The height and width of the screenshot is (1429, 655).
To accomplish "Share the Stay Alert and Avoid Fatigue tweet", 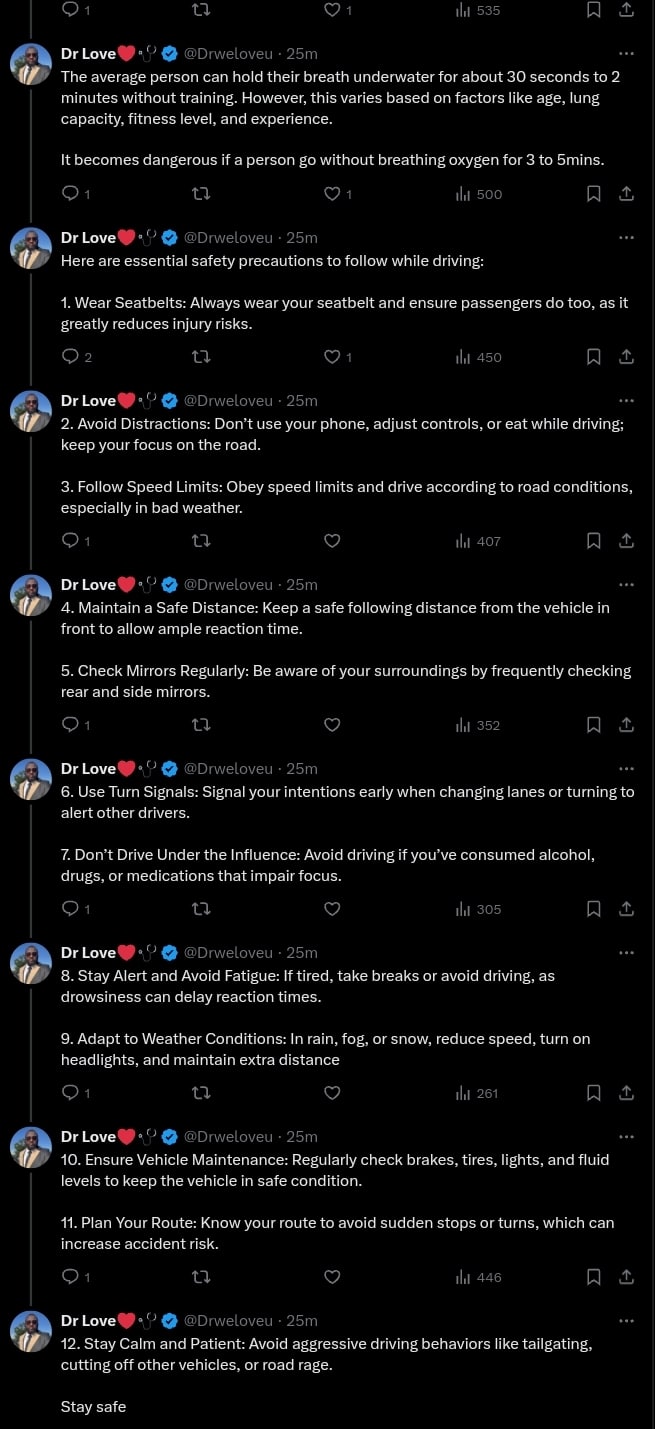I will click(x=626, y=1093).
